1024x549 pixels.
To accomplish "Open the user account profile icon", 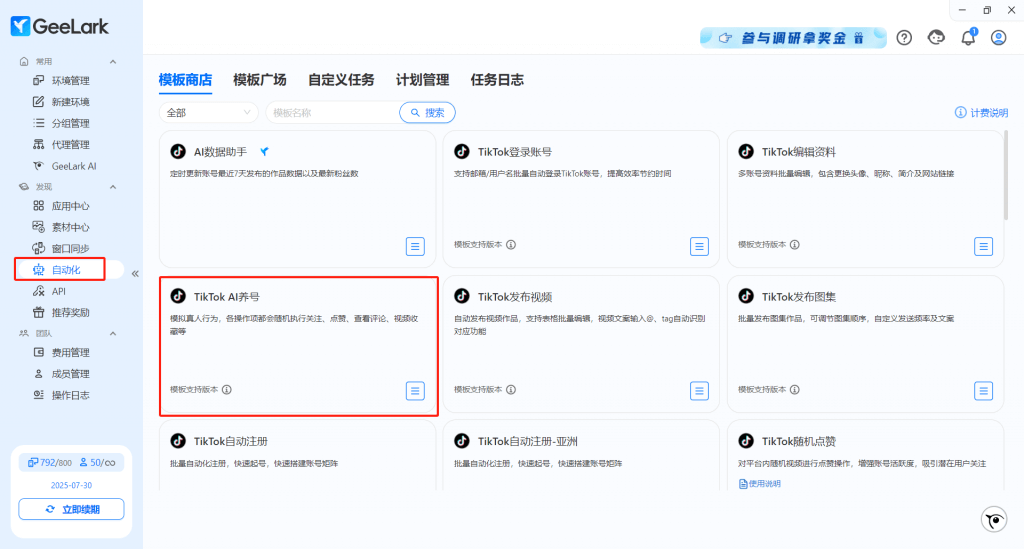I will [x=998, y=37].
